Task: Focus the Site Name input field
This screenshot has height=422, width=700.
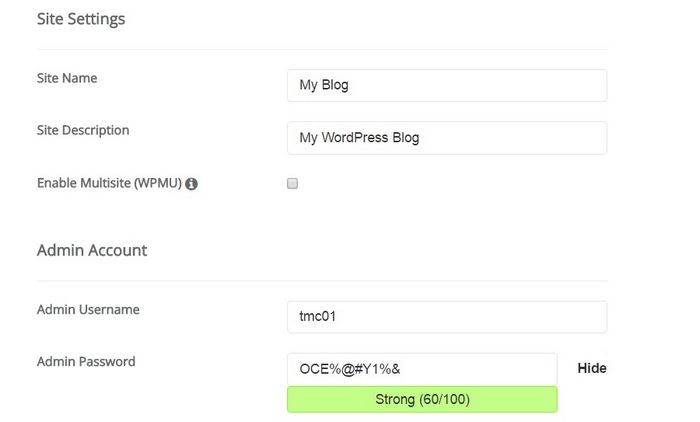Action: click(446, 85)
